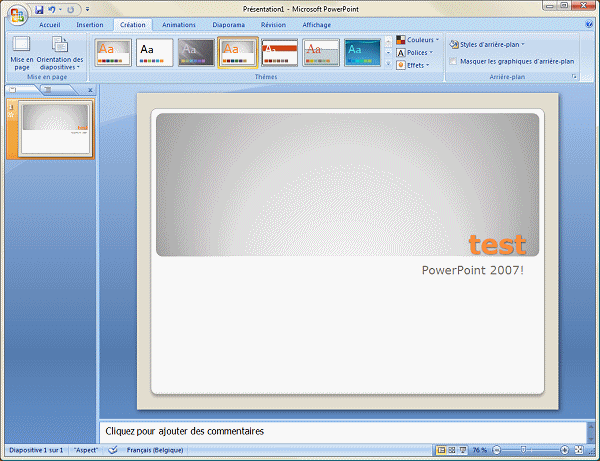600x461 pixels.
Task: Tick Masquer les graphiques d'arrière-plan checkbox
Action: pyautogui.click(x=453, y=61)
